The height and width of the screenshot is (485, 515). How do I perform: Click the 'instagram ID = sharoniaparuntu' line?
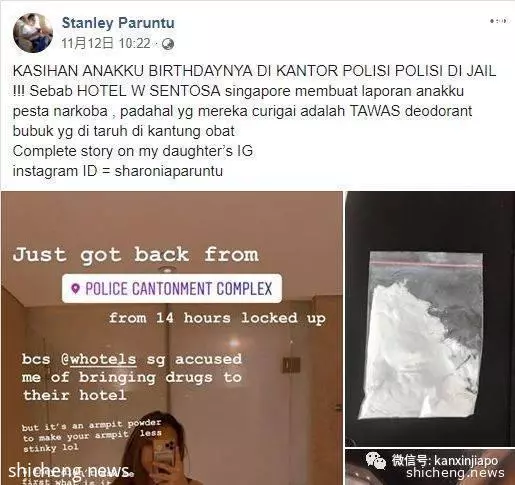(x=118, y=171)
